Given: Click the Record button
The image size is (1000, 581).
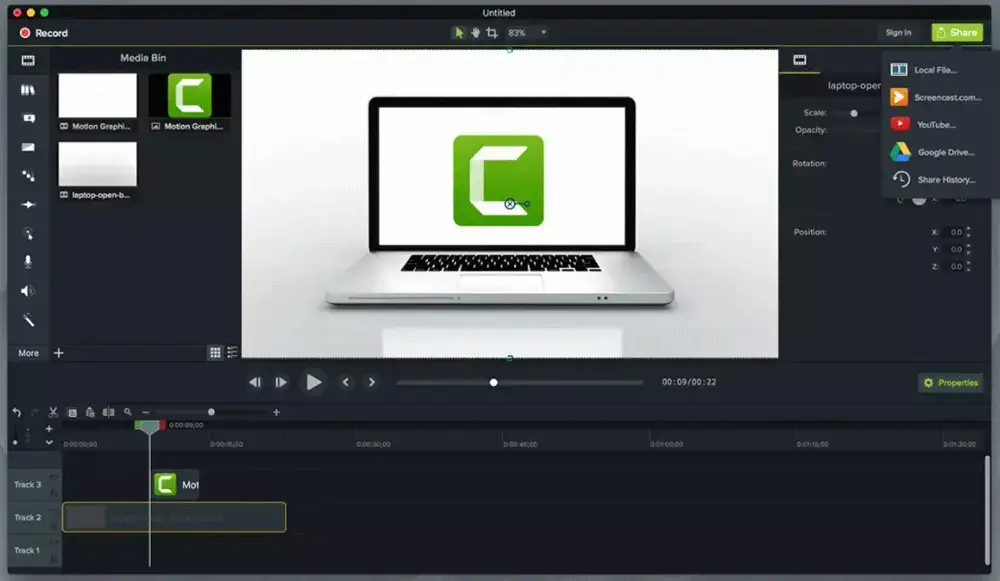Looking at the screenshot, I should pos(44,33).
